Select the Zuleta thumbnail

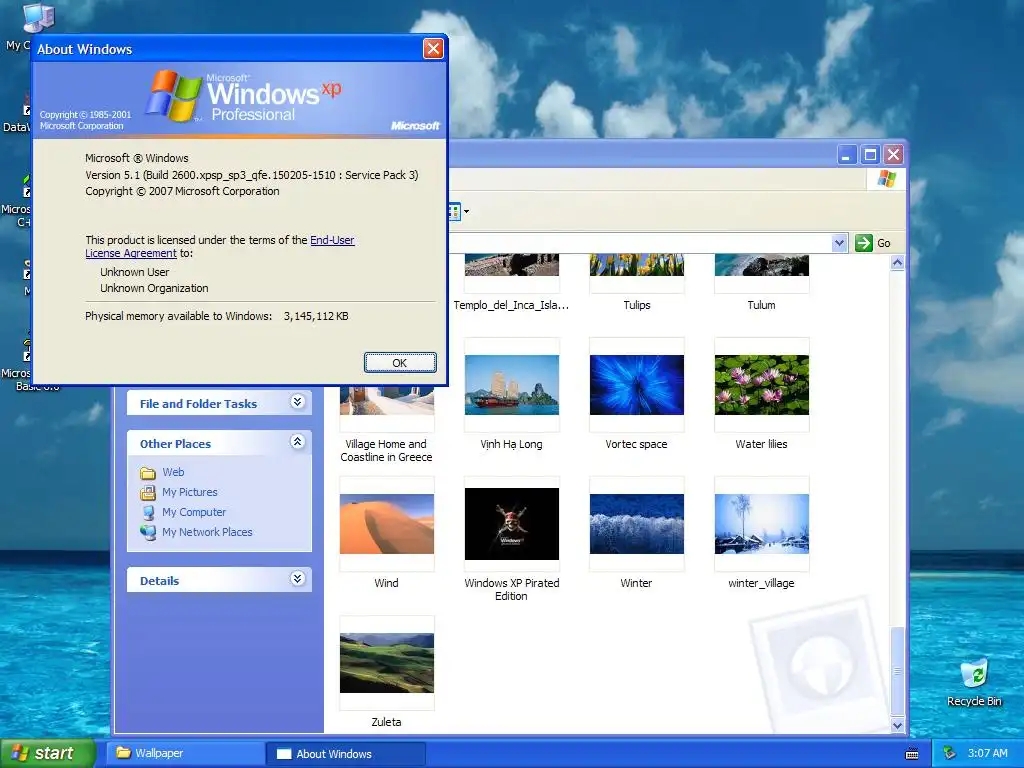[387, 663]
